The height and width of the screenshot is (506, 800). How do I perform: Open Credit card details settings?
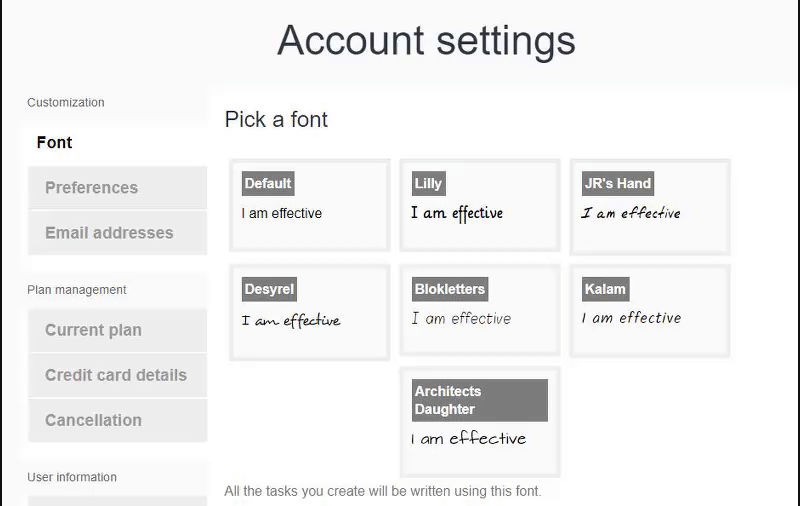click(x=118, y=375)
